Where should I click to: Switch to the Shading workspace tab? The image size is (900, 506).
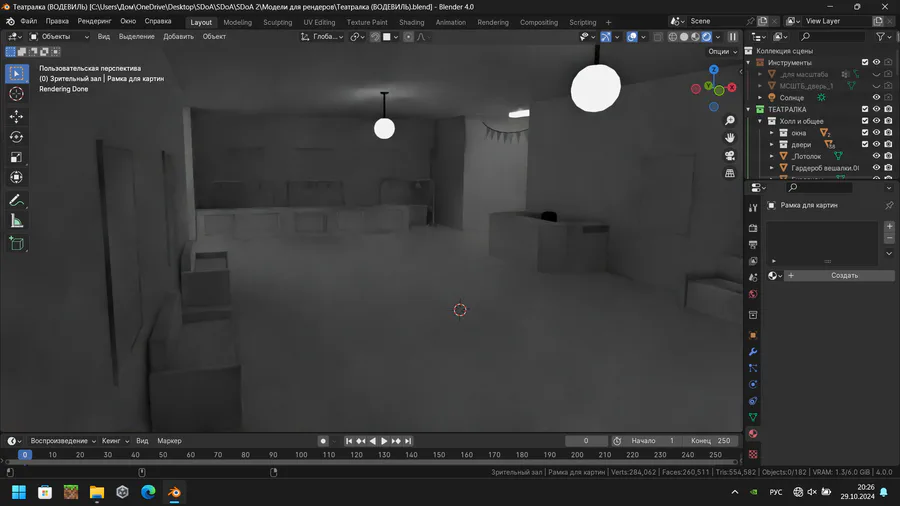coord(412,22)
